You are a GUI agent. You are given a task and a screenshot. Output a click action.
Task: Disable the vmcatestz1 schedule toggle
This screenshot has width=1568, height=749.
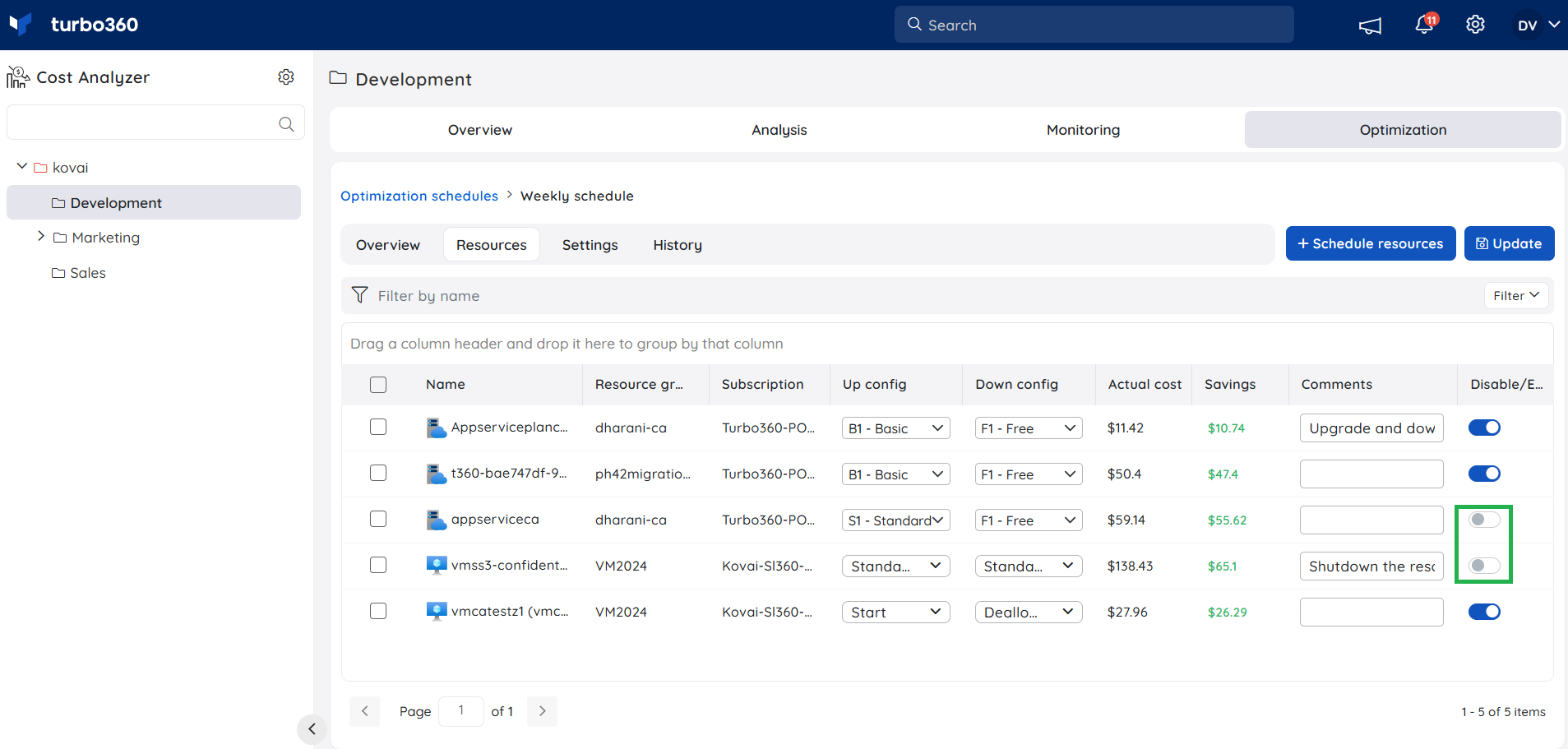[1484, 612]
